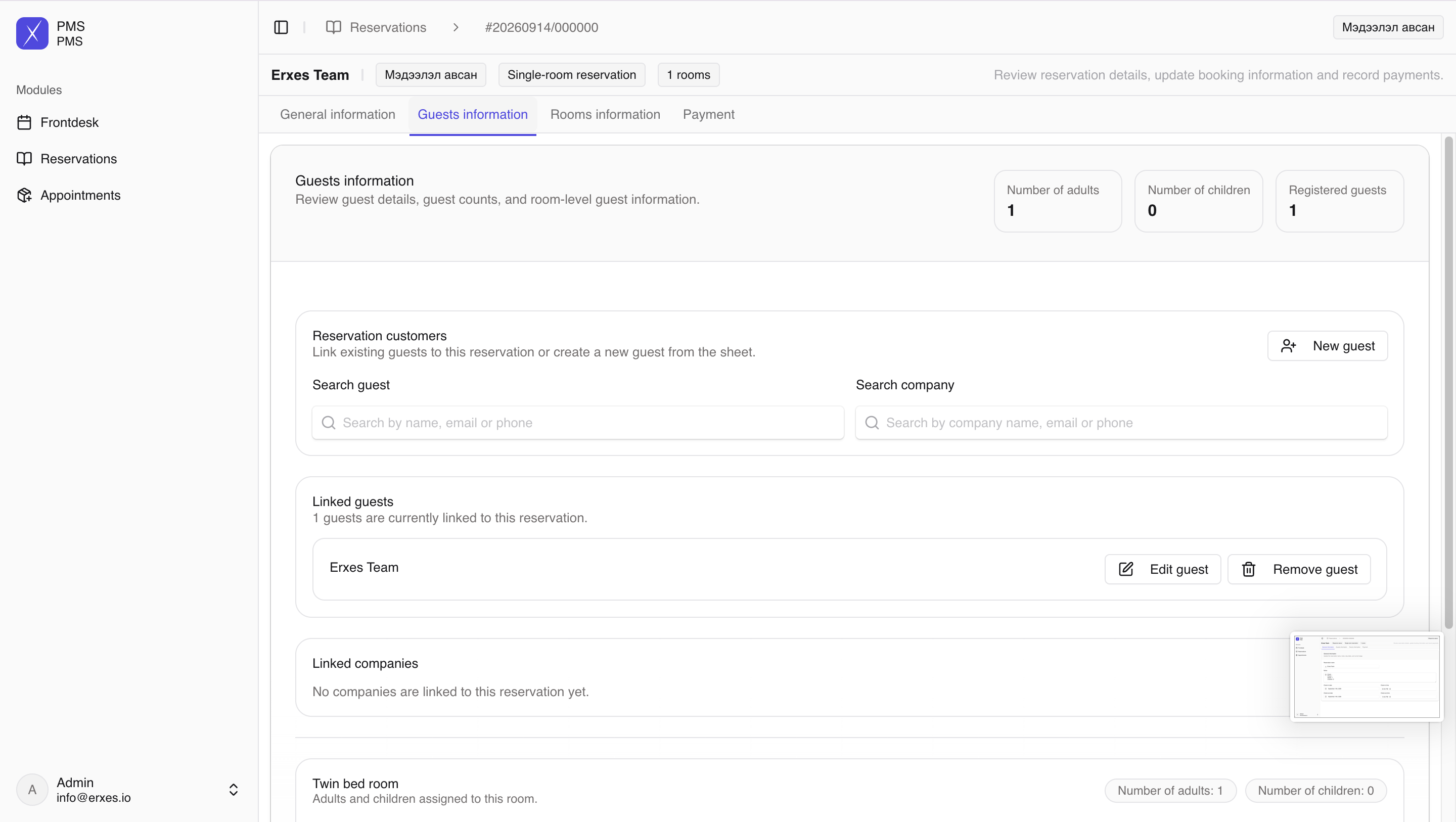Click Edit guest for Erxes Team

pos(1163,569)
